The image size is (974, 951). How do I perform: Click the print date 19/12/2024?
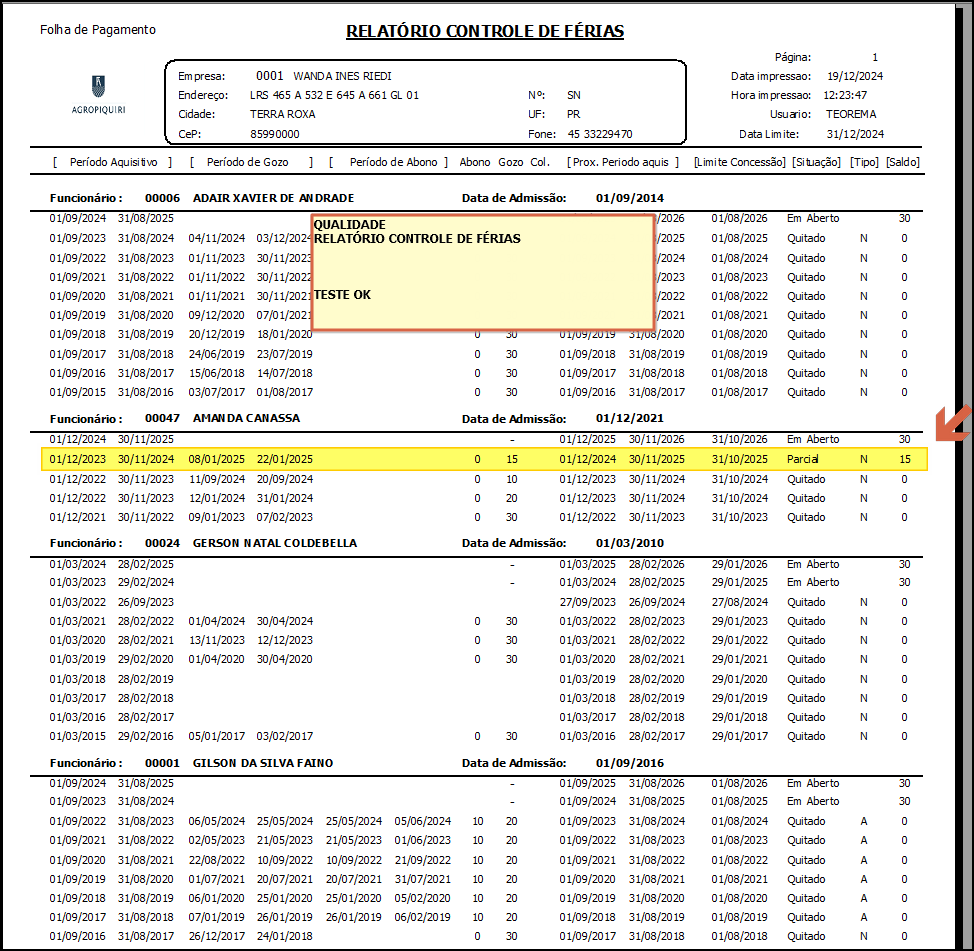click(855, 76)
